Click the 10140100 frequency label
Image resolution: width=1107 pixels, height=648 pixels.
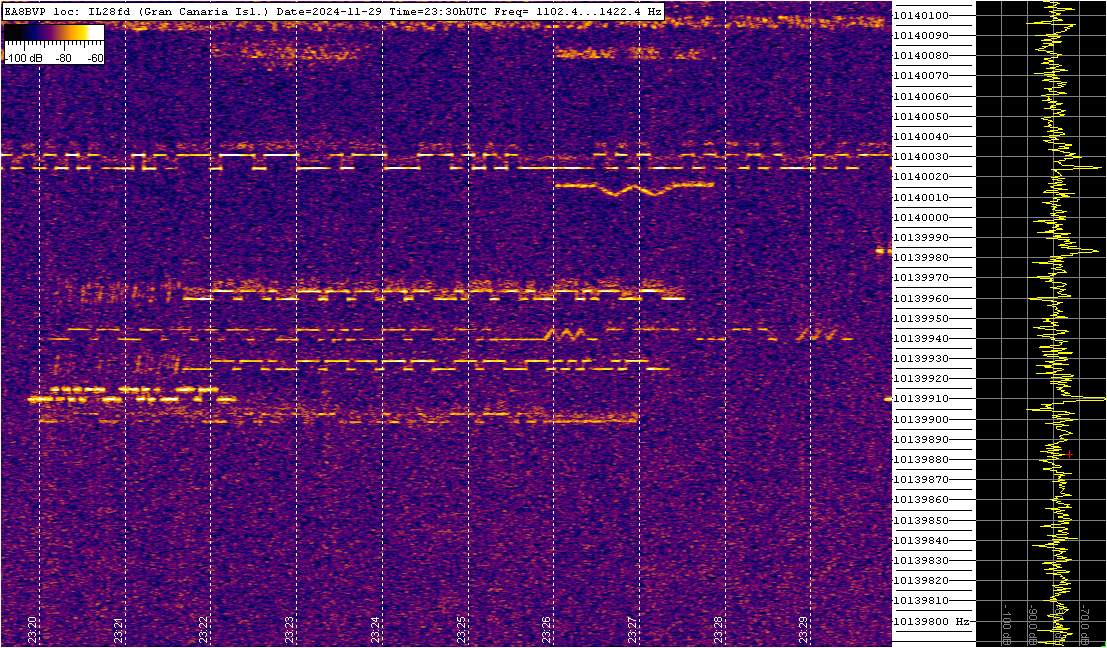(x=921, y=15)
